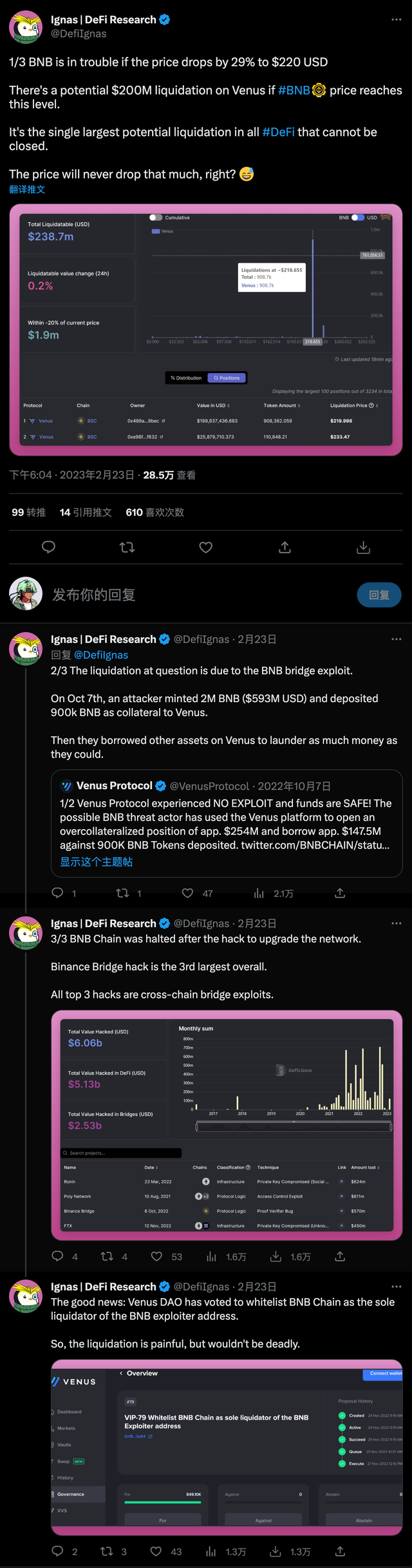Share the last tweet about Venus DAO
The width and height of the screenshot is (412, 1568).
340,1551
